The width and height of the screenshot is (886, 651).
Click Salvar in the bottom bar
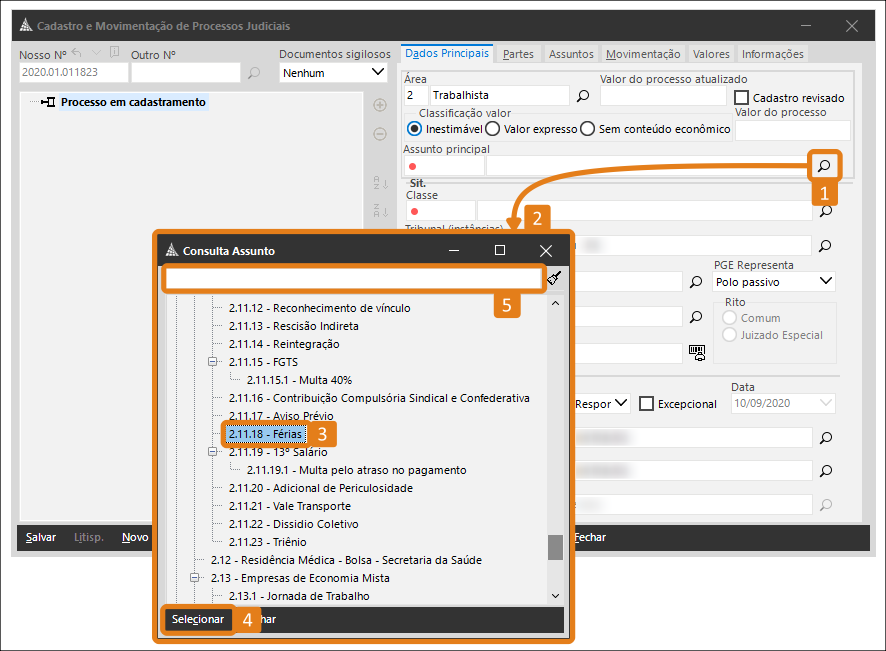coord(41,537)
